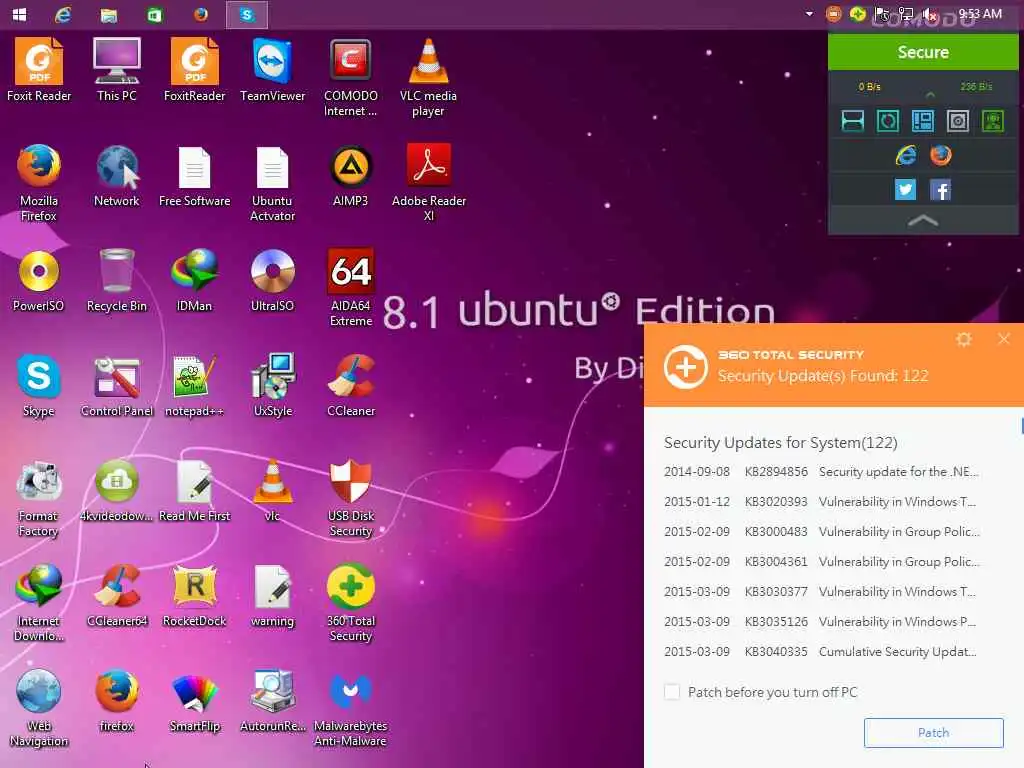
Task: Open lowercase vlc desktop shortcut
Action: pos(272,490)
